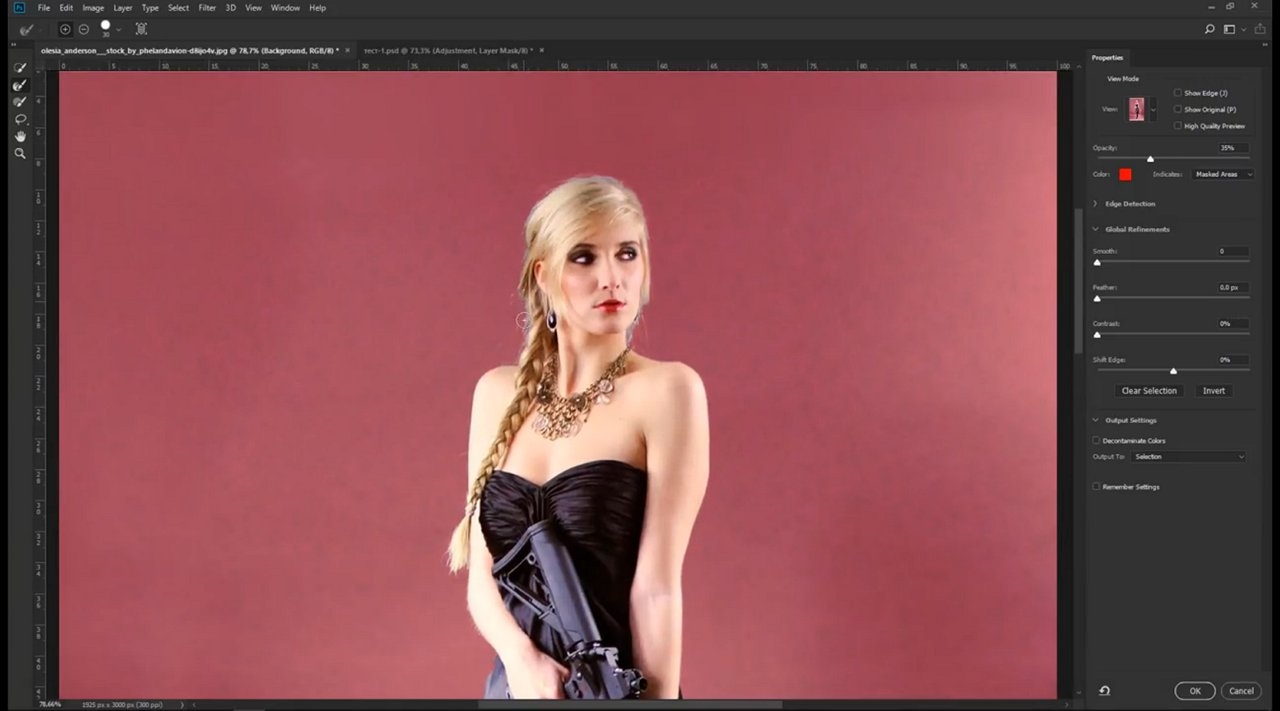Enable the Show Original (P) checkbox

pyautogui.click(x=1178, y=109)
